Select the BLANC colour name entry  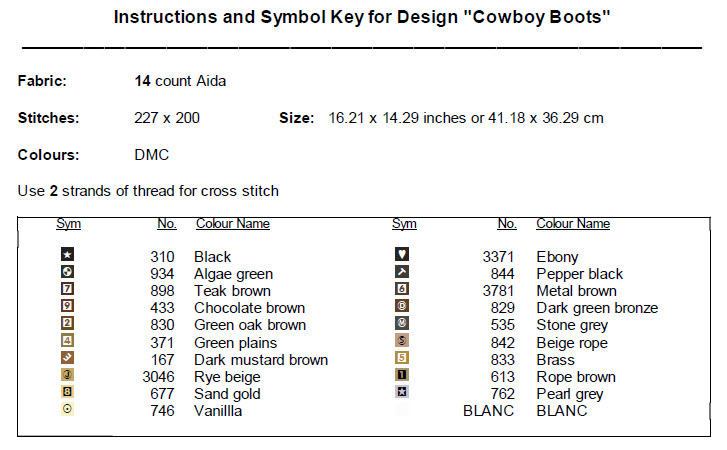pyautogui.click(x=562, y=411)
